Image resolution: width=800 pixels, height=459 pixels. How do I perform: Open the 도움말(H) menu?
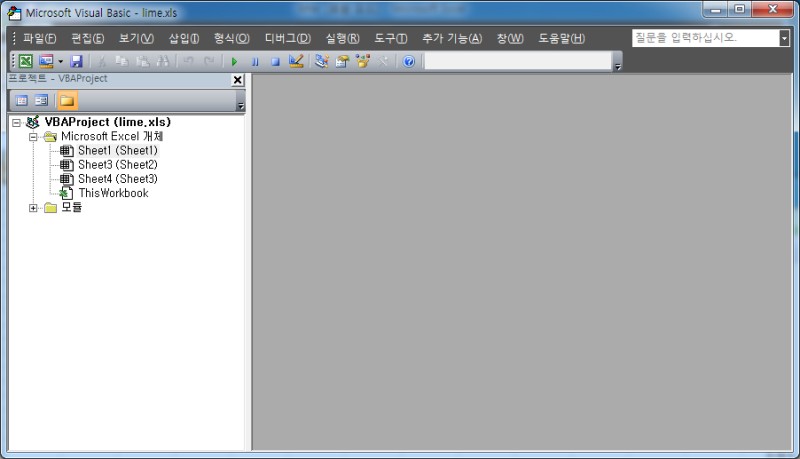(562, 38)
